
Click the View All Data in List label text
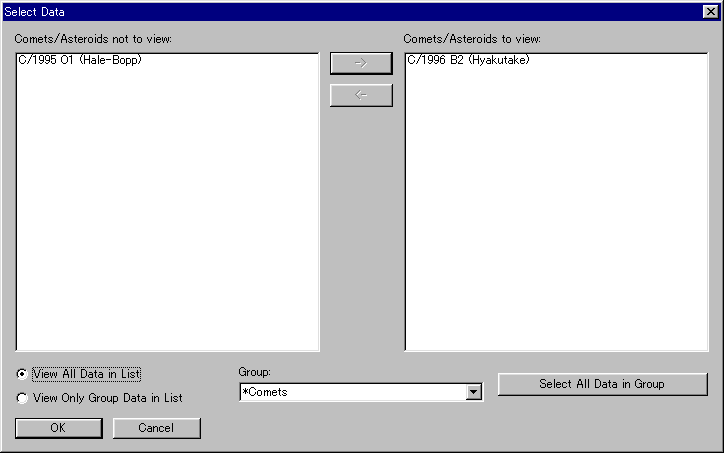[87, 374]
